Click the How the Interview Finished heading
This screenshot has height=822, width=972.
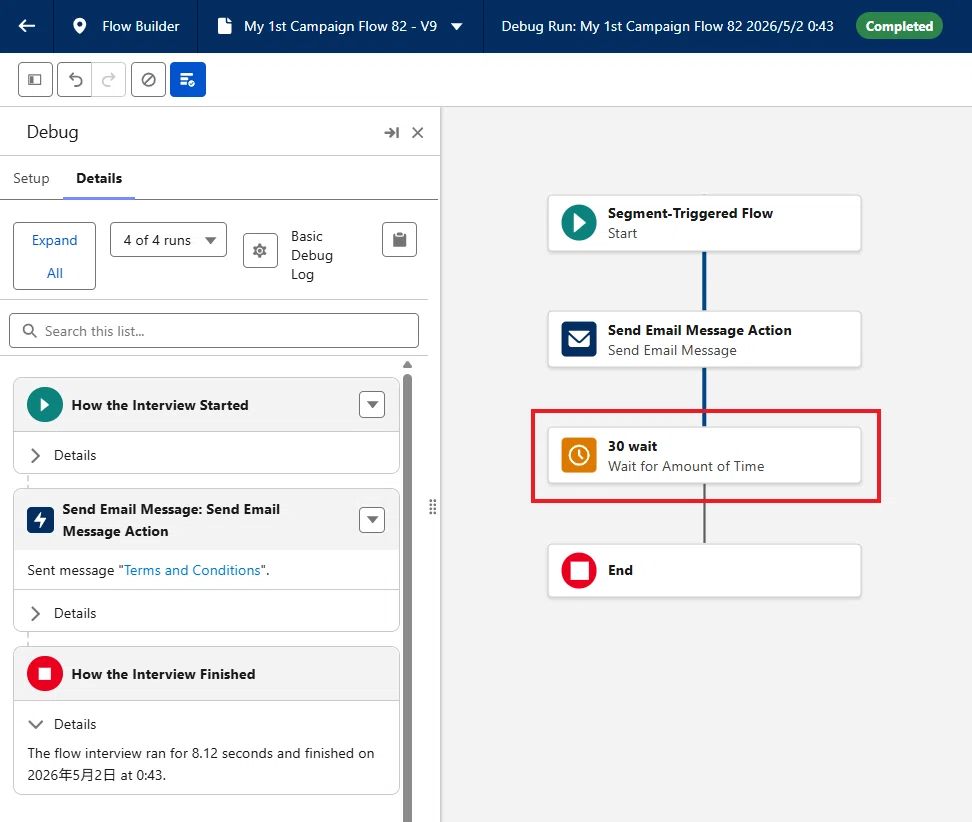[163, 674]
